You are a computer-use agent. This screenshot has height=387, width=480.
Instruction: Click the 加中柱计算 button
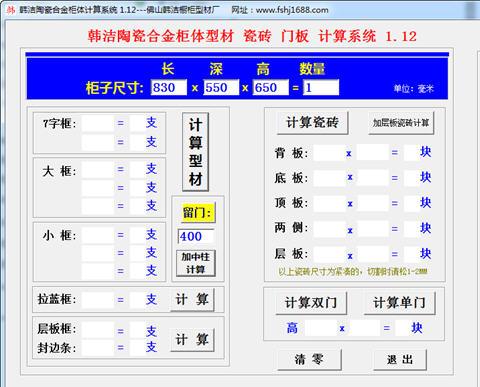(x=196, y=263)
